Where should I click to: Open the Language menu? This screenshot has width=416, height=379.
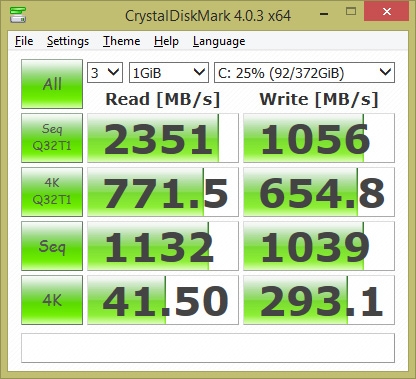[219, 41]
